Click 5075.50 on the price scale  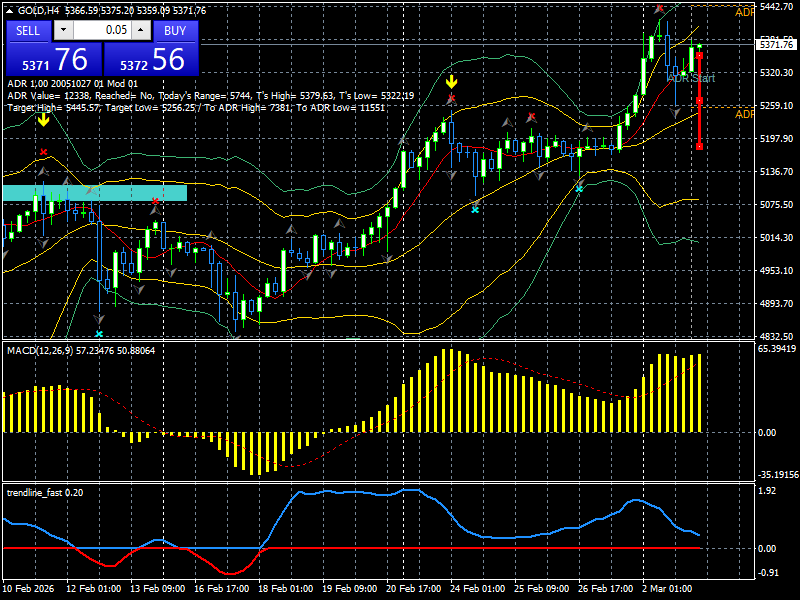pos(776,205)
